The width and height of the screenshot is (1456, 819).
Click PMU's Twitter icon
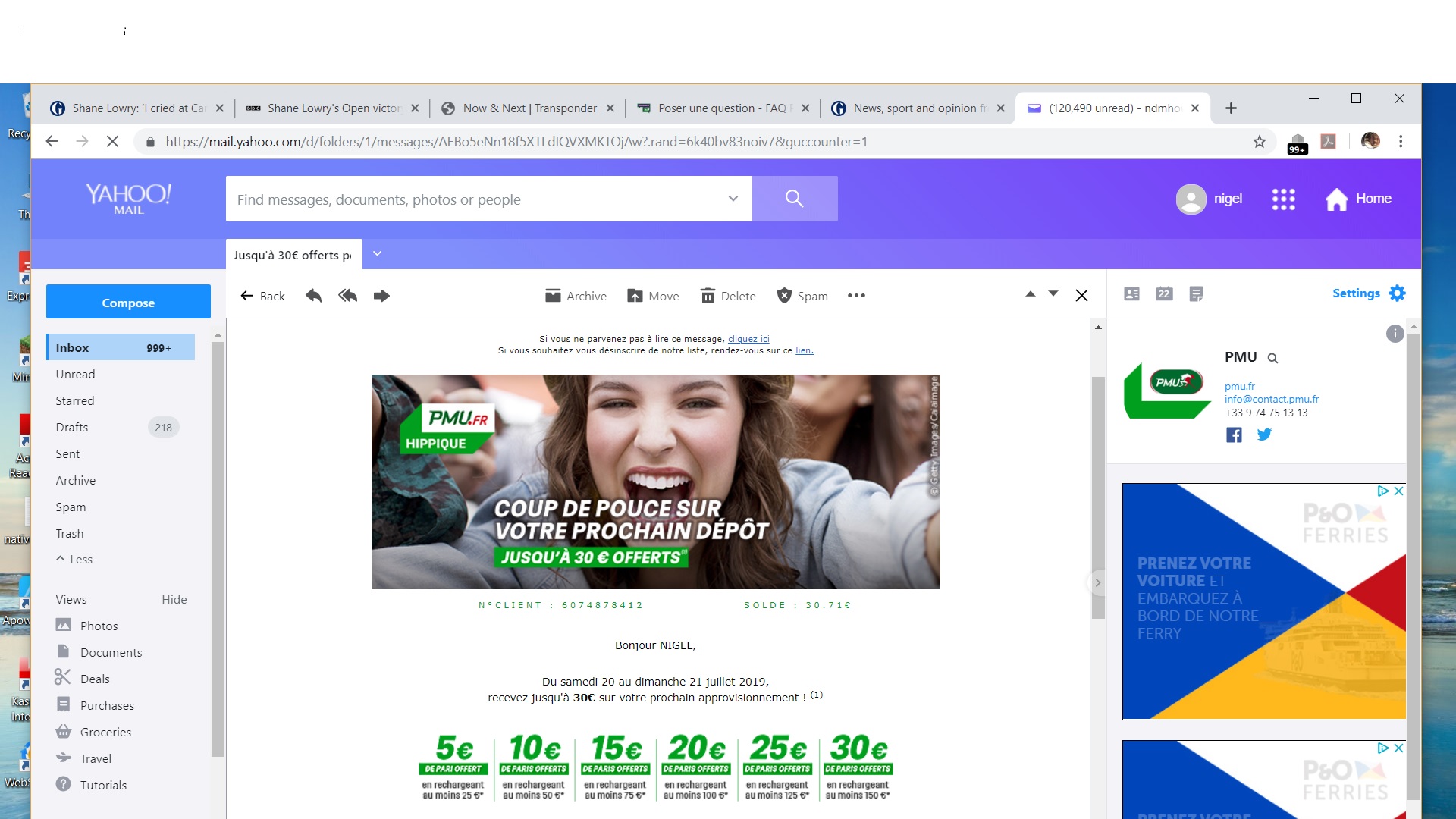pyautogui.click(x=1264, y=435)
